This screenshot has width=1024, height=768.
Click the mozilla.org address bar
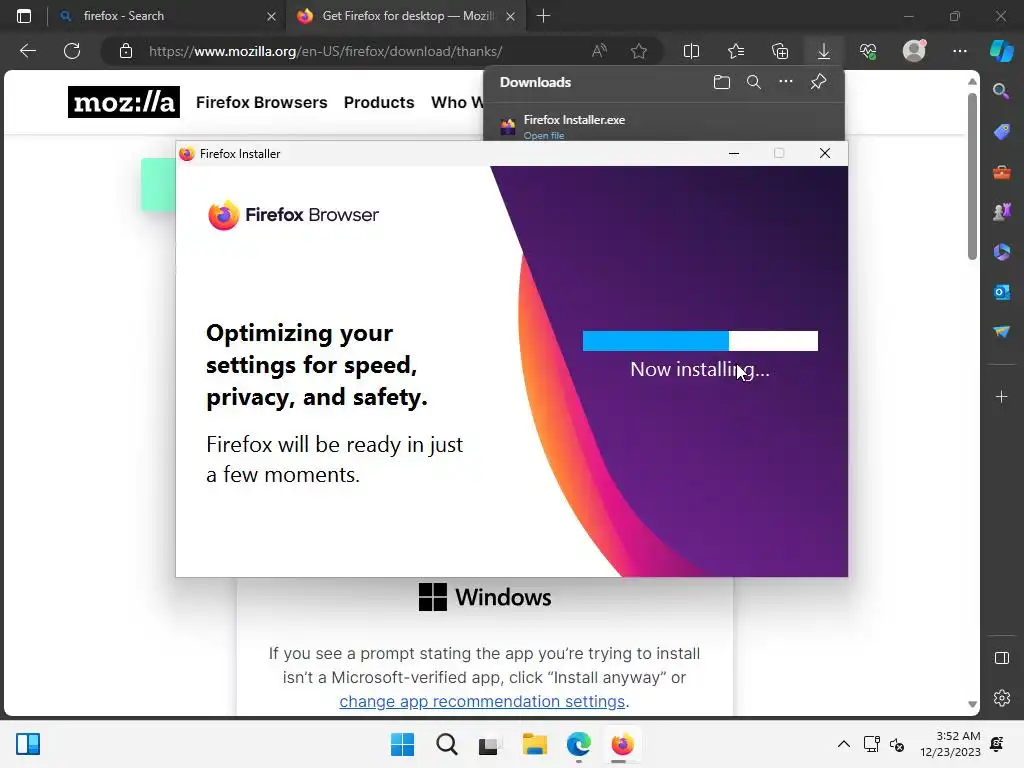pyautogui.click(x=325, y=51)
